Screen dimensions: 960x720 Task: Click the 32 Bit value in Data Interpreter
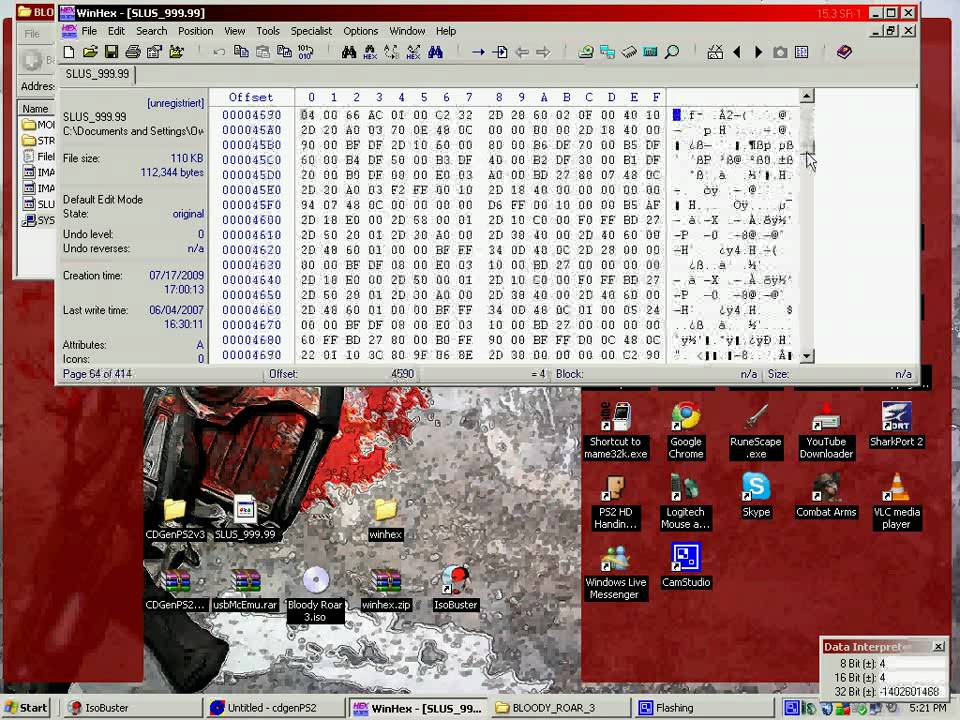pyautogui.click(x=909, y=691)
